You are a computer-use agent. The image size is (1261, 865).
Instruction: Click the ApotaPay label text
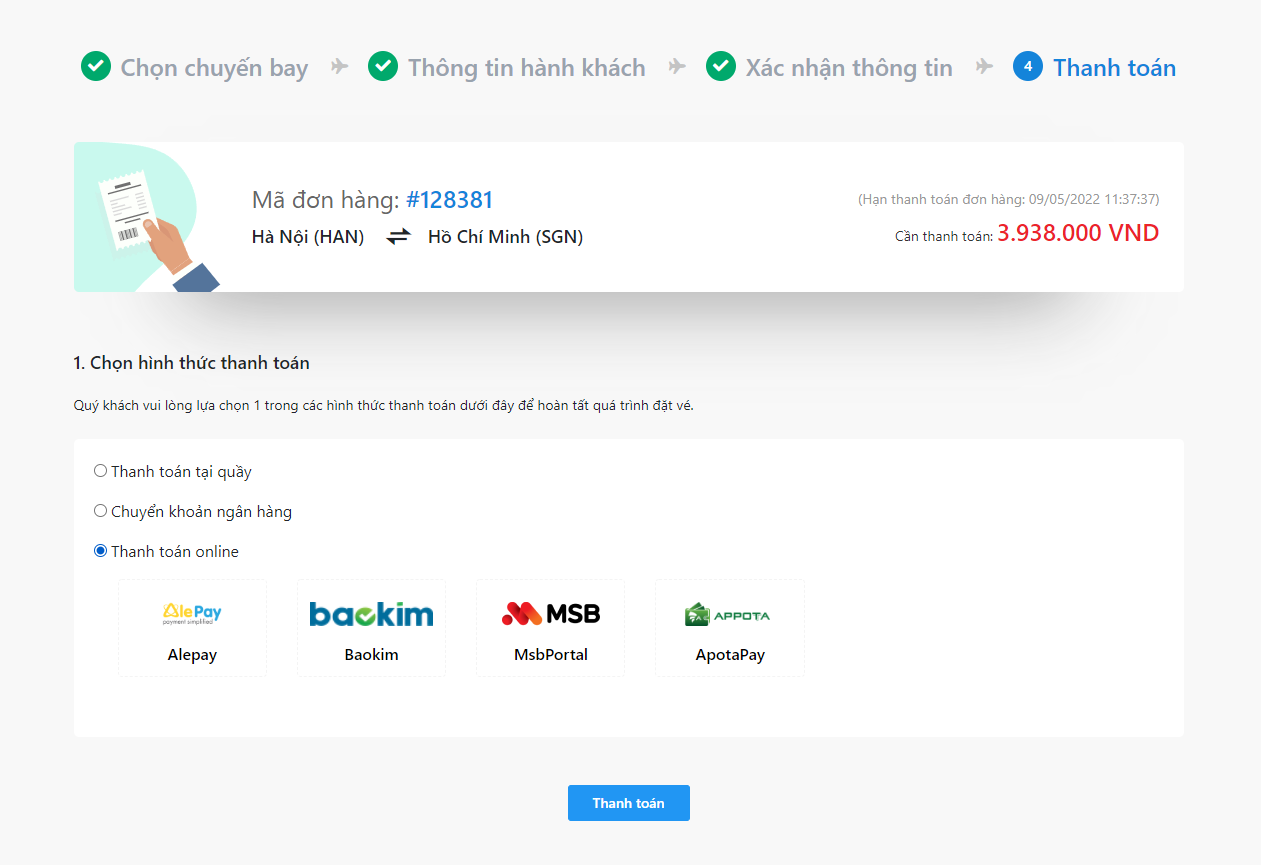tap(730, 655)
